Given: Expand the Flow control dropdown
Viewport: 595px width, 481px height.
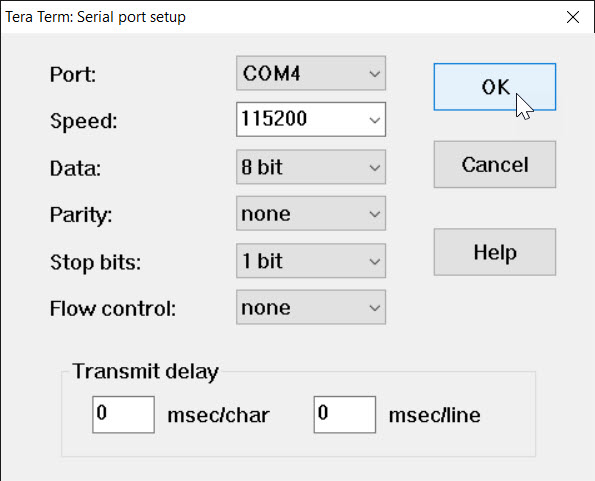Looking at the screenshot, I should tap(311, 307).
